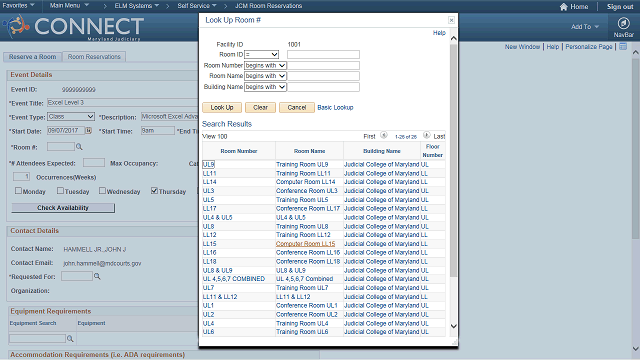Open the NavBar compass icon

click(623, 23)
